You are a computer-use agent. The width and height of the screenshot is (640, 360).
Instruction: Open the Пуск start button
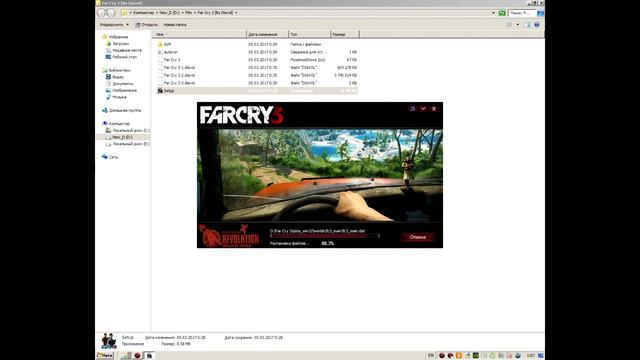coord(105,356)
